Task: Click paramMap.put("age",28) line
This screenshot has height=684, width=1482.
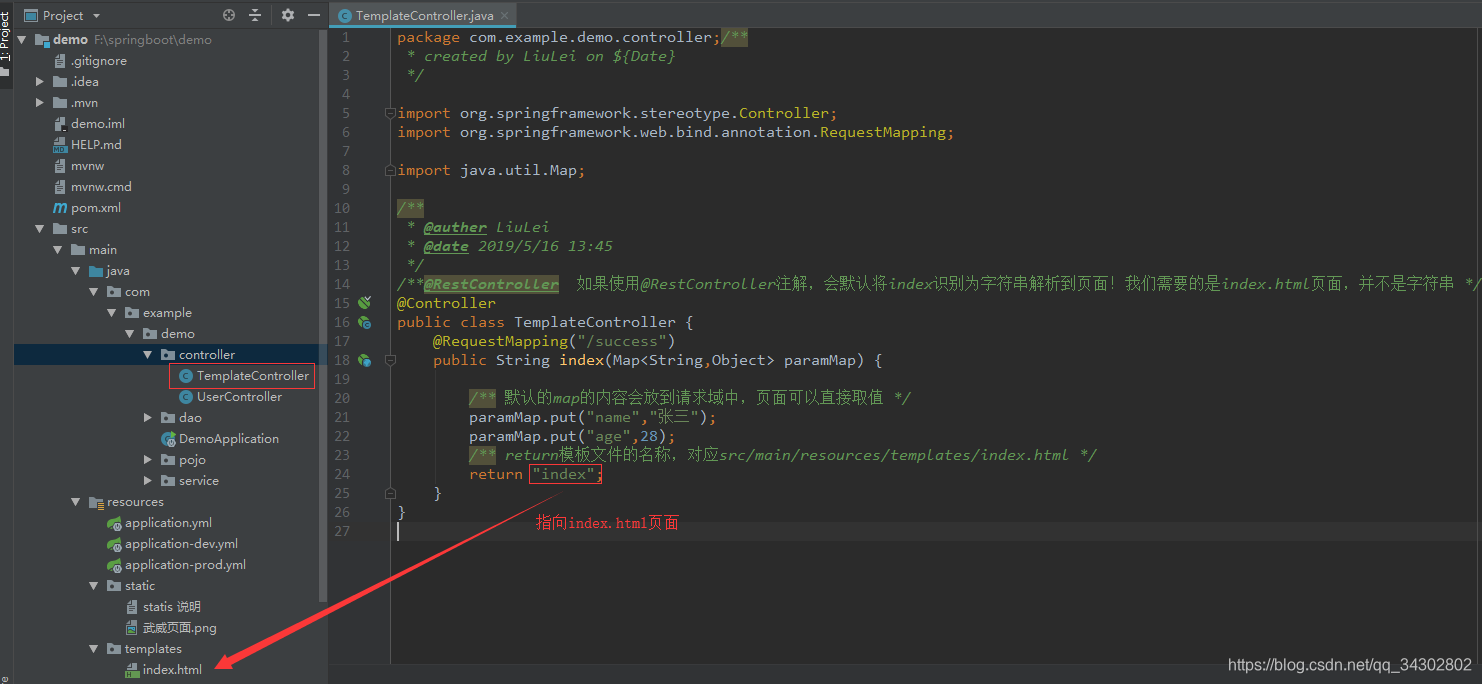Action: tap(572, 436)
